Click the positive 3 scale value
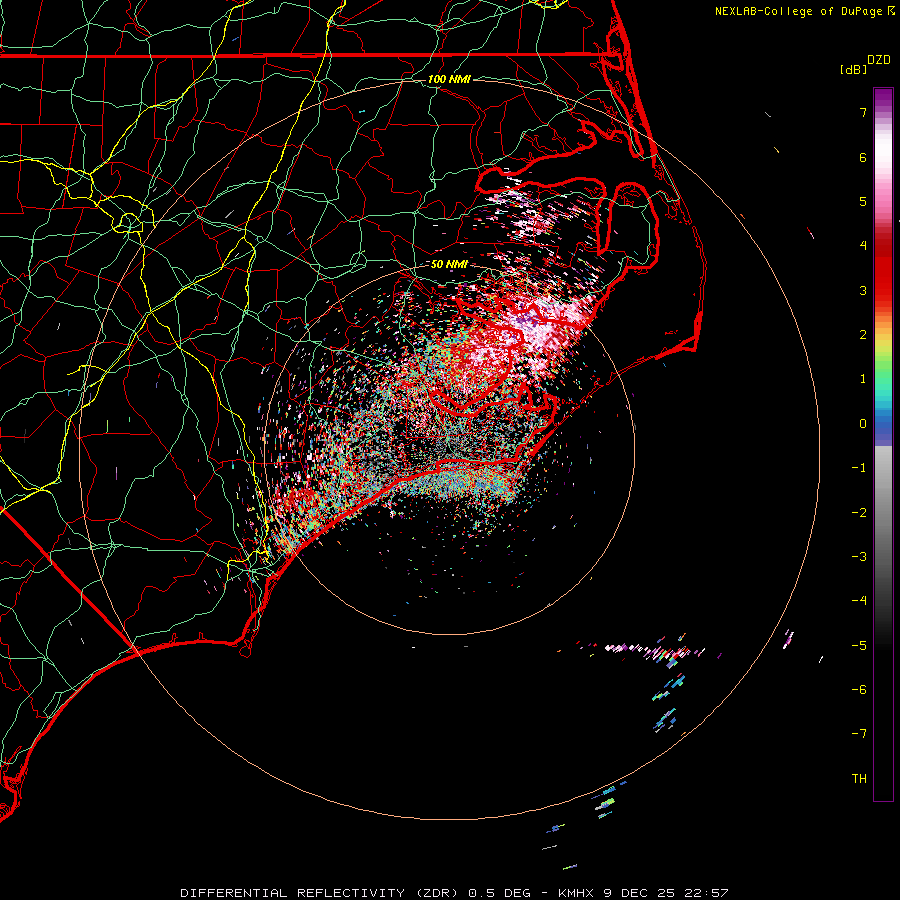This screenshot has height=900, width=900. tap(863, 290)
